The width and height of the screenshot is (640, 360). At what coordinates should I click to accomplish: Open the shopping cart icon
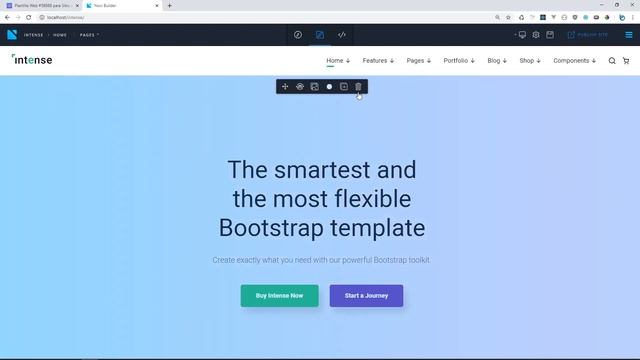(x=626, y=61)
